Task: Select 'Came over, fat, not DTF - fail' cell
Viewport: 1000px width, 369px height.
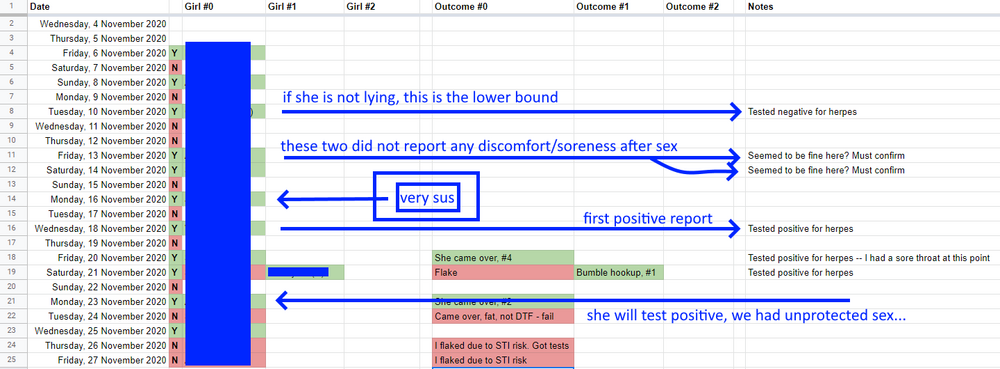Action: 503,316
